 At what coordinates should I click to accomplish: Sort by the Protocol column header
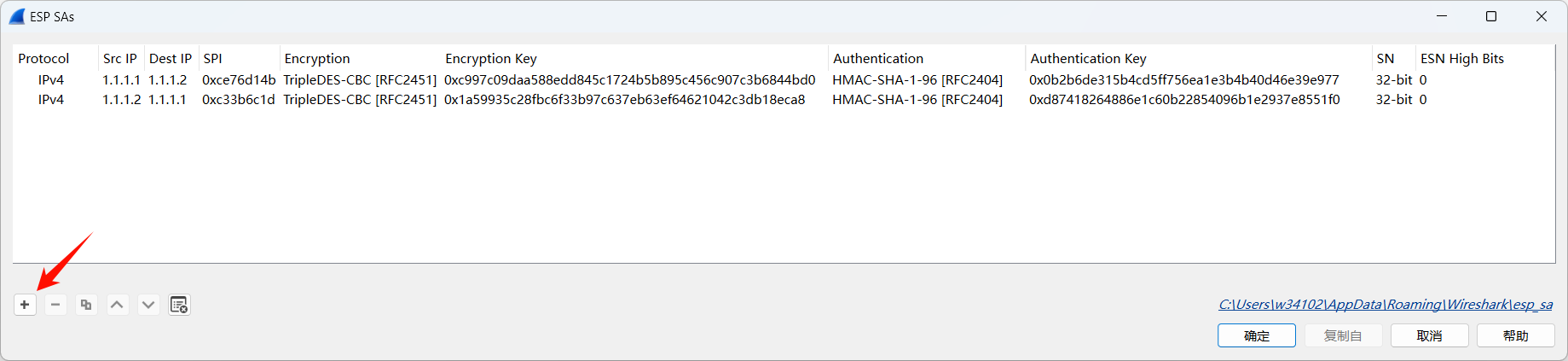point(43,58)
